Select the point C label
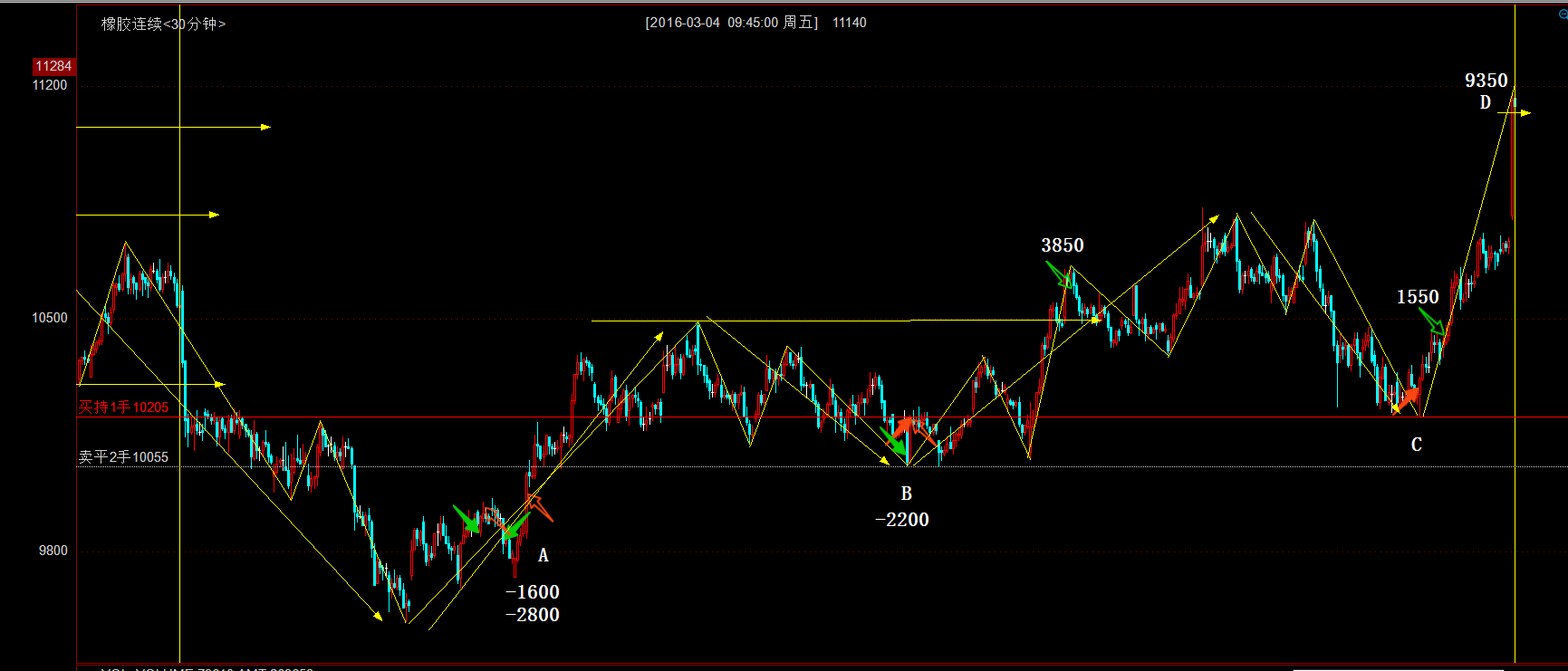 [1417, 445]
